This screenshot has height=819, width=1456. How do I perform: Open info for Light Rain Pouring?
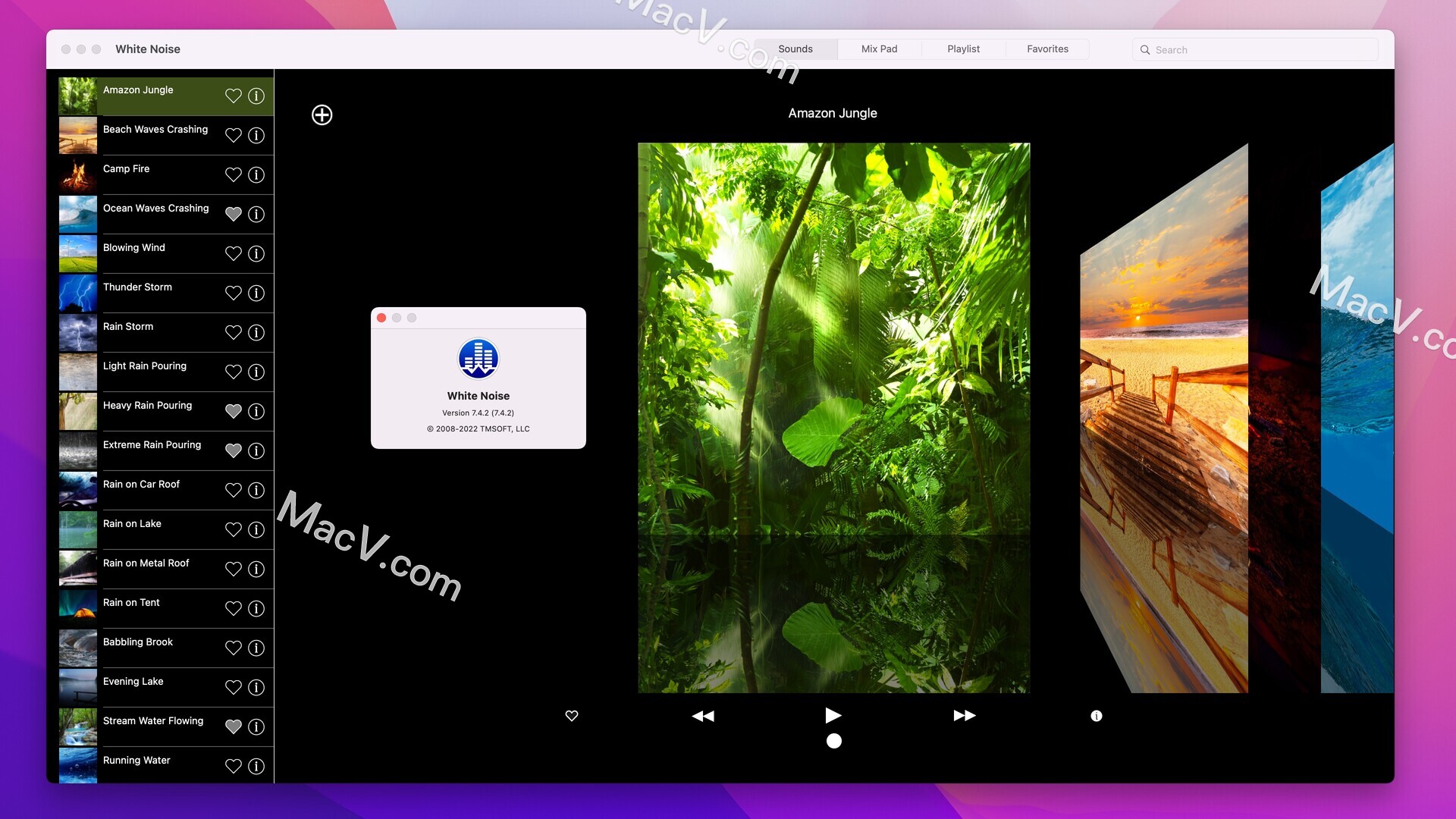(x=256, y=372)
